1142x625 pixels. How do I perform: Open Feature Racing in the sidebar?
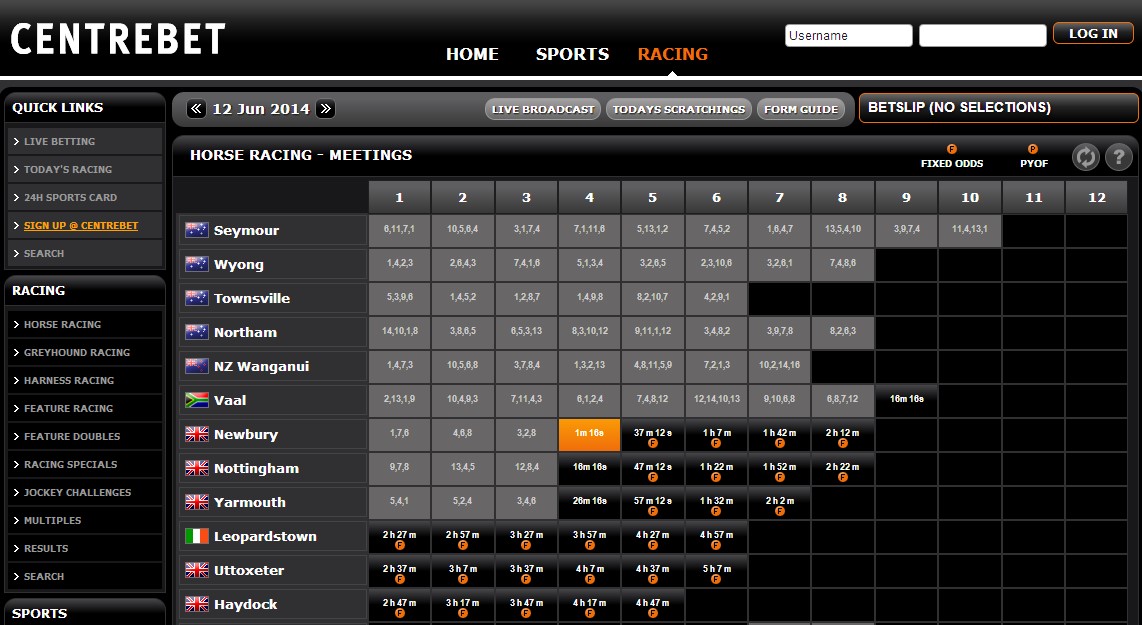(84, 409)
